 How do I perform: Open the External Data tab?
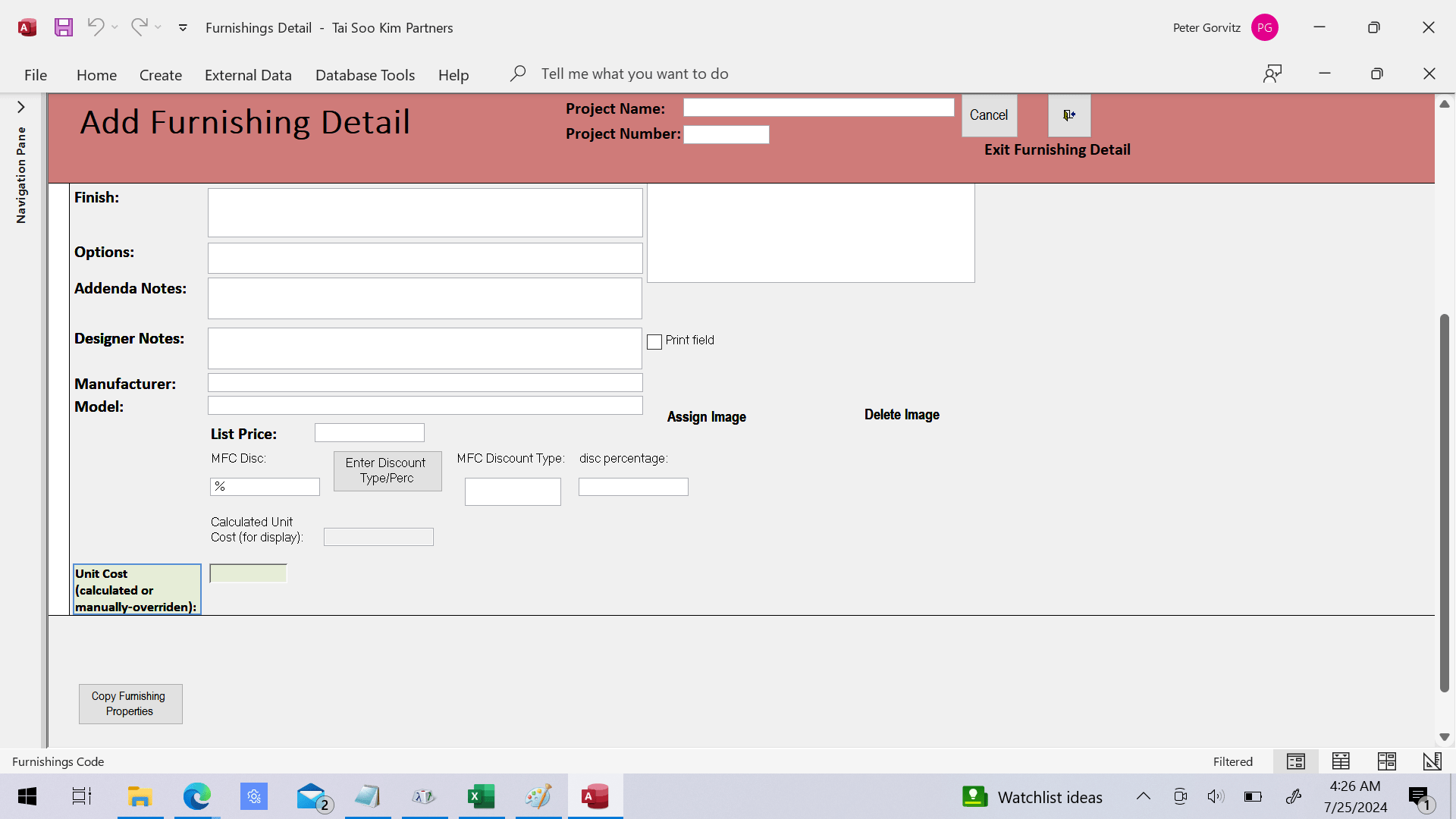[x=248, y=75]
